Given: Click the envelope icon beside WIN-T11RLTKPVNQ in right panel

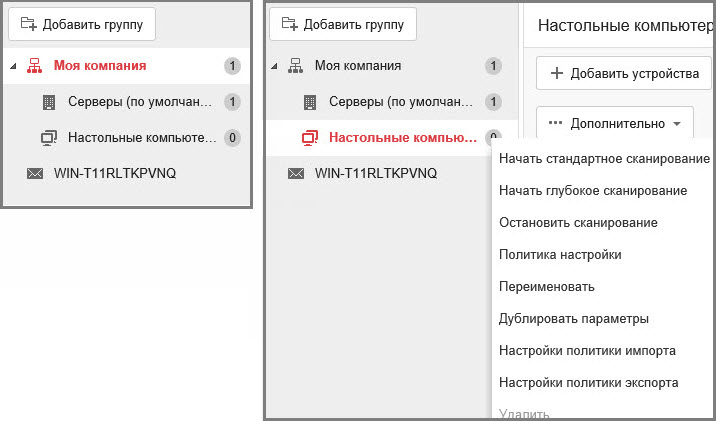Looking at the screenshot, I should [x=295, y=173].
